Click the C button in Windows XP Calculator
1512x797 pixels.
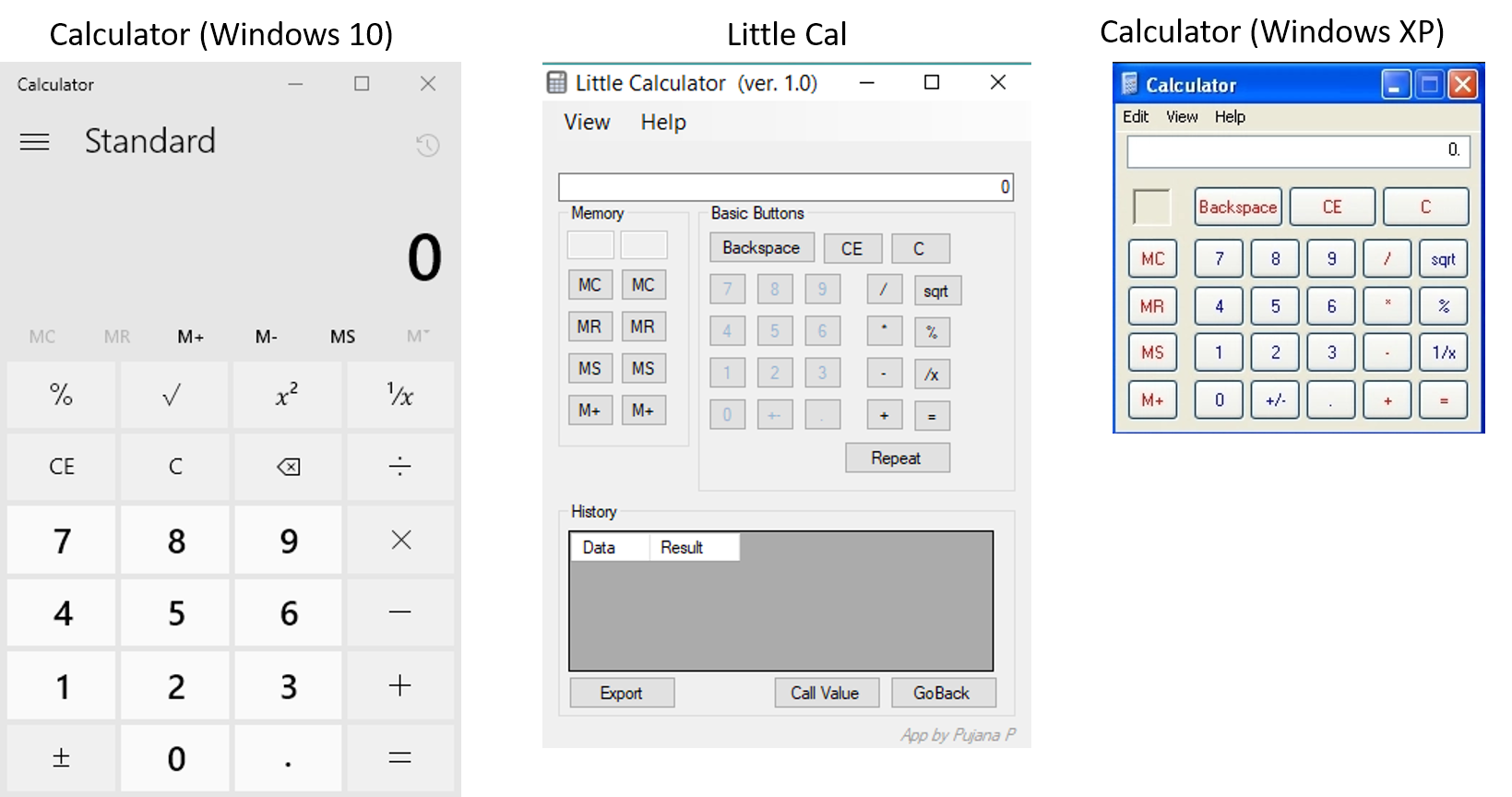point(1425,207)
